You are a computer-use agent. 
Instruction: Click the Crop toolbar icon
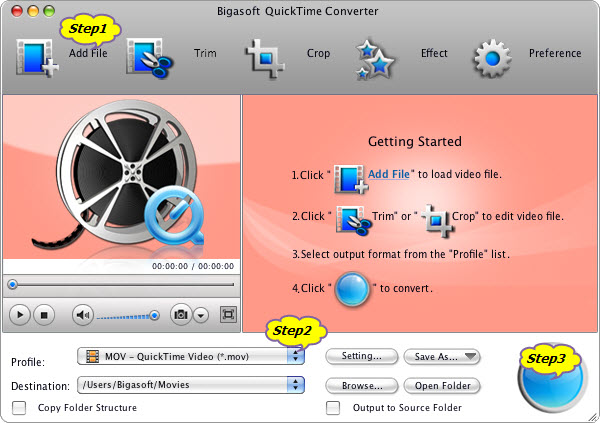(265, 59)
